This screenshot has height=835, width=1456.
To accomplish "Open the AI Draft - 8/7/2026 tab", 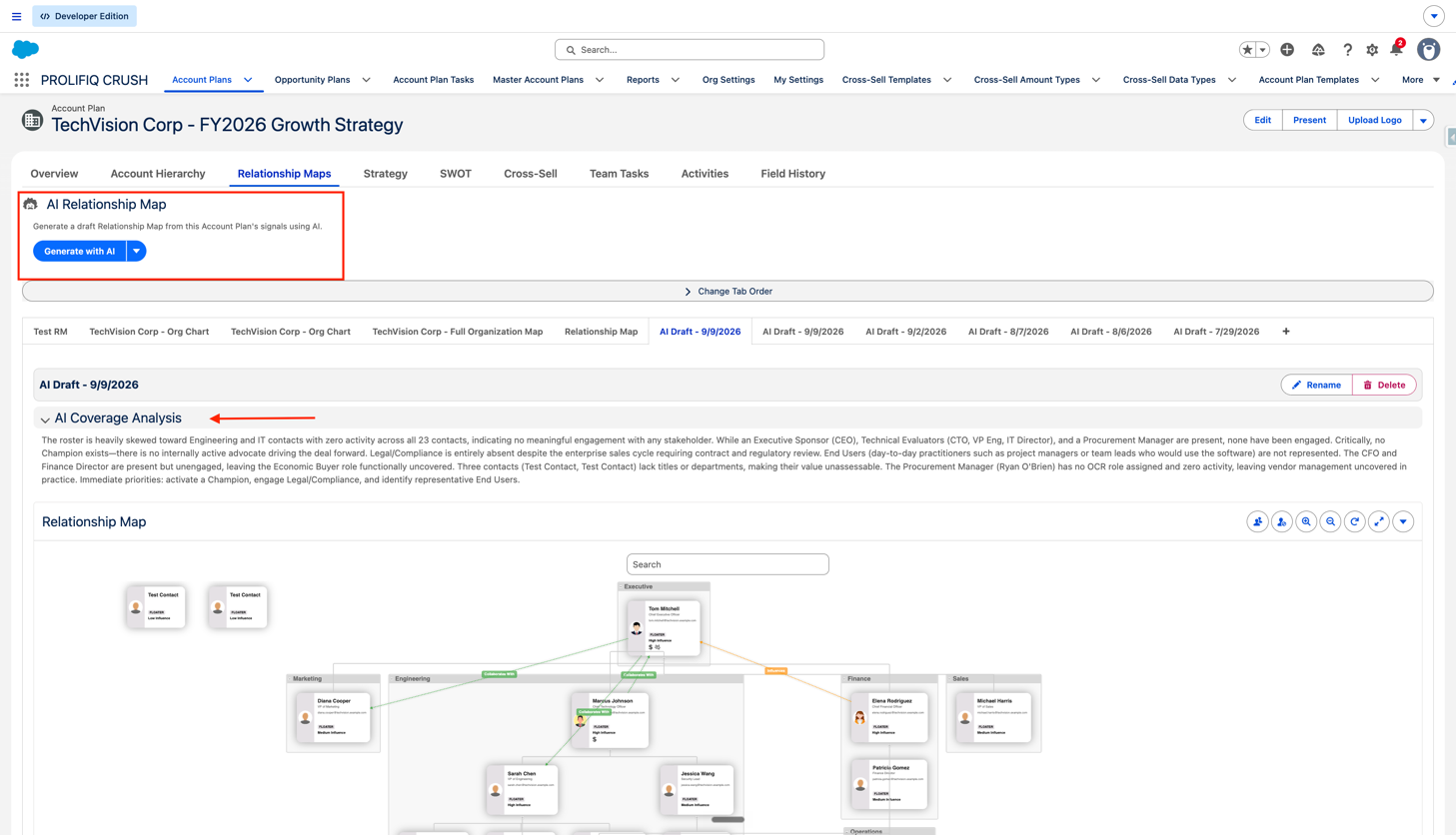I will tap(1008, 332).
